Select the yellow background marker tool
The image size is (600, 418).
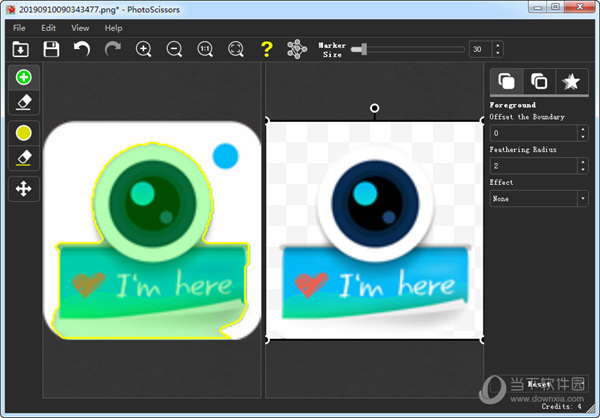pos(24,133)
